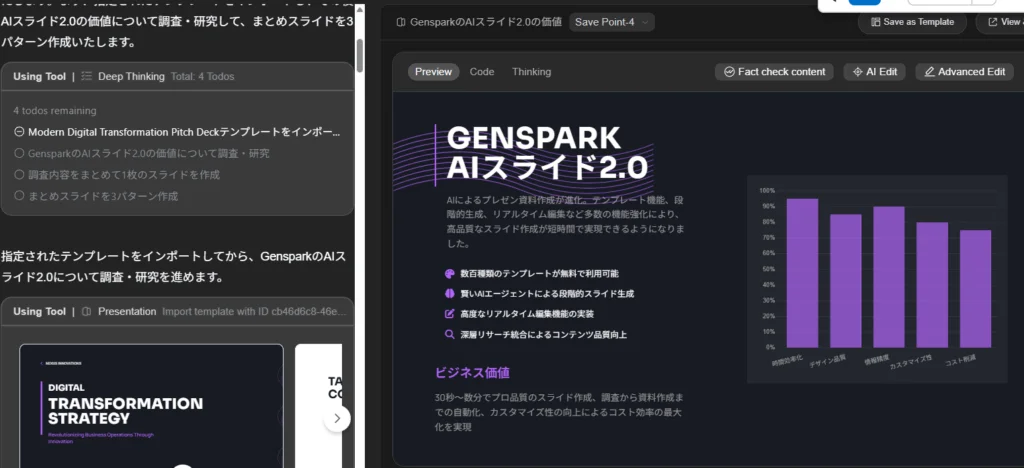Click the カスタマイズ性 chart bar
The width and height of the screenshot is (1024, 468).
pyautogui.click(x=932, y=285)
